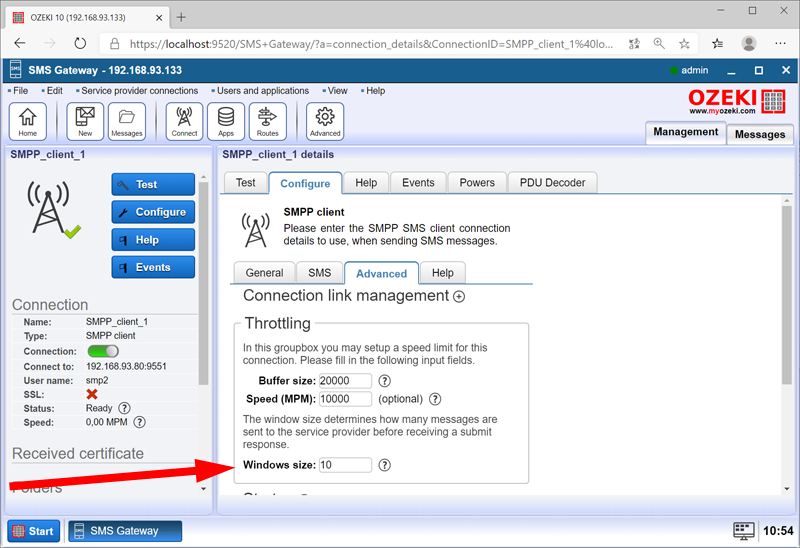Open the Messages folder toolbar icon

pos(127,121)
